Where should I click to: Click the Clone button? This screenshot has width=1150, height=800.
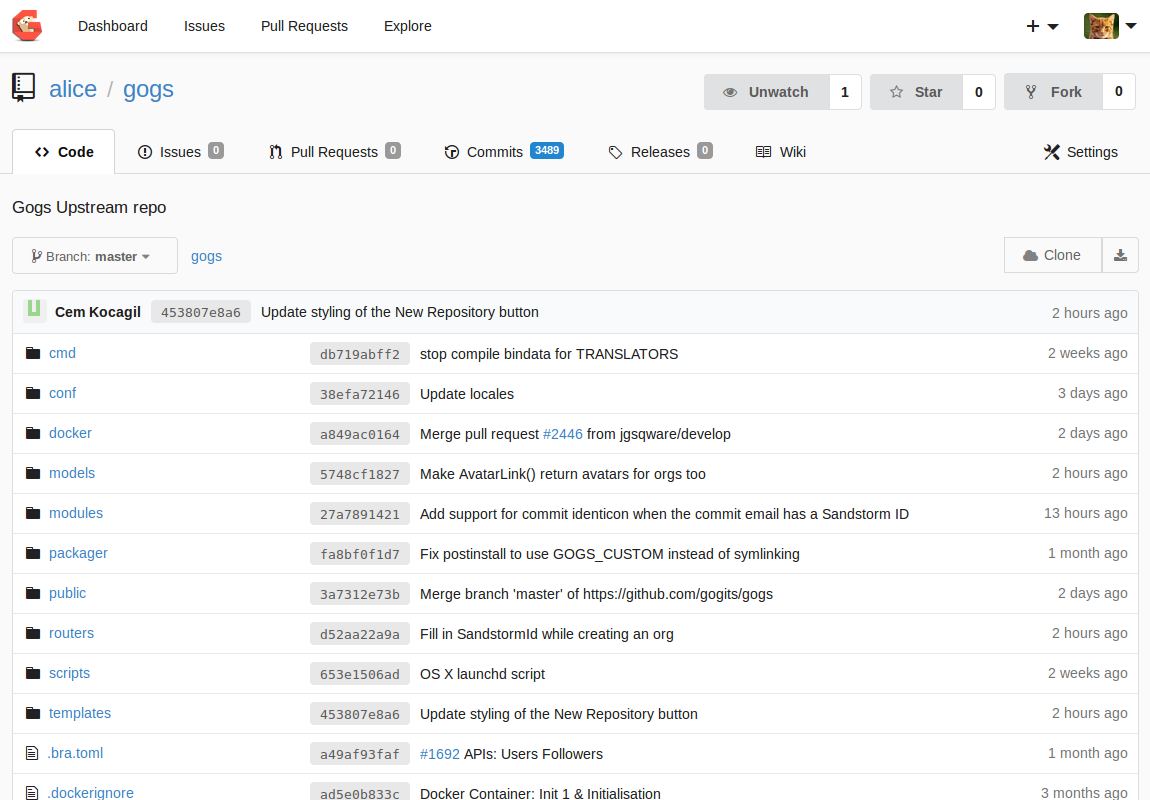(1052, 255)
